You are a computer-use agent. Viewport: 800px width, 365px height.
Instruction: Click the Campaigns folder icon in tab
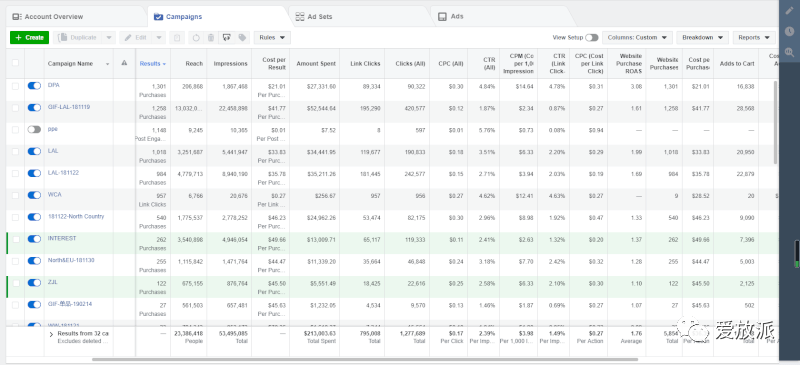click(x=158, y=16)
